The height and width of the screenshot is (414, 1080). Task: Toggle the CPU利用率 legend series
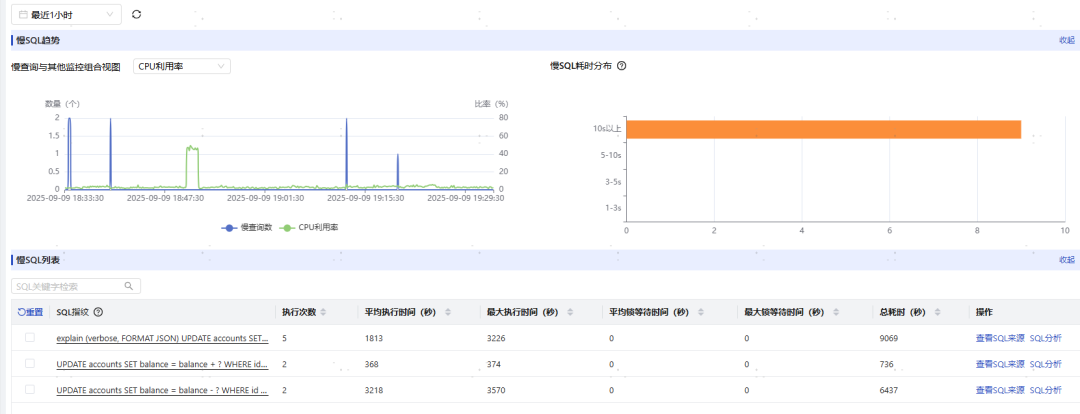pos(309,227)
